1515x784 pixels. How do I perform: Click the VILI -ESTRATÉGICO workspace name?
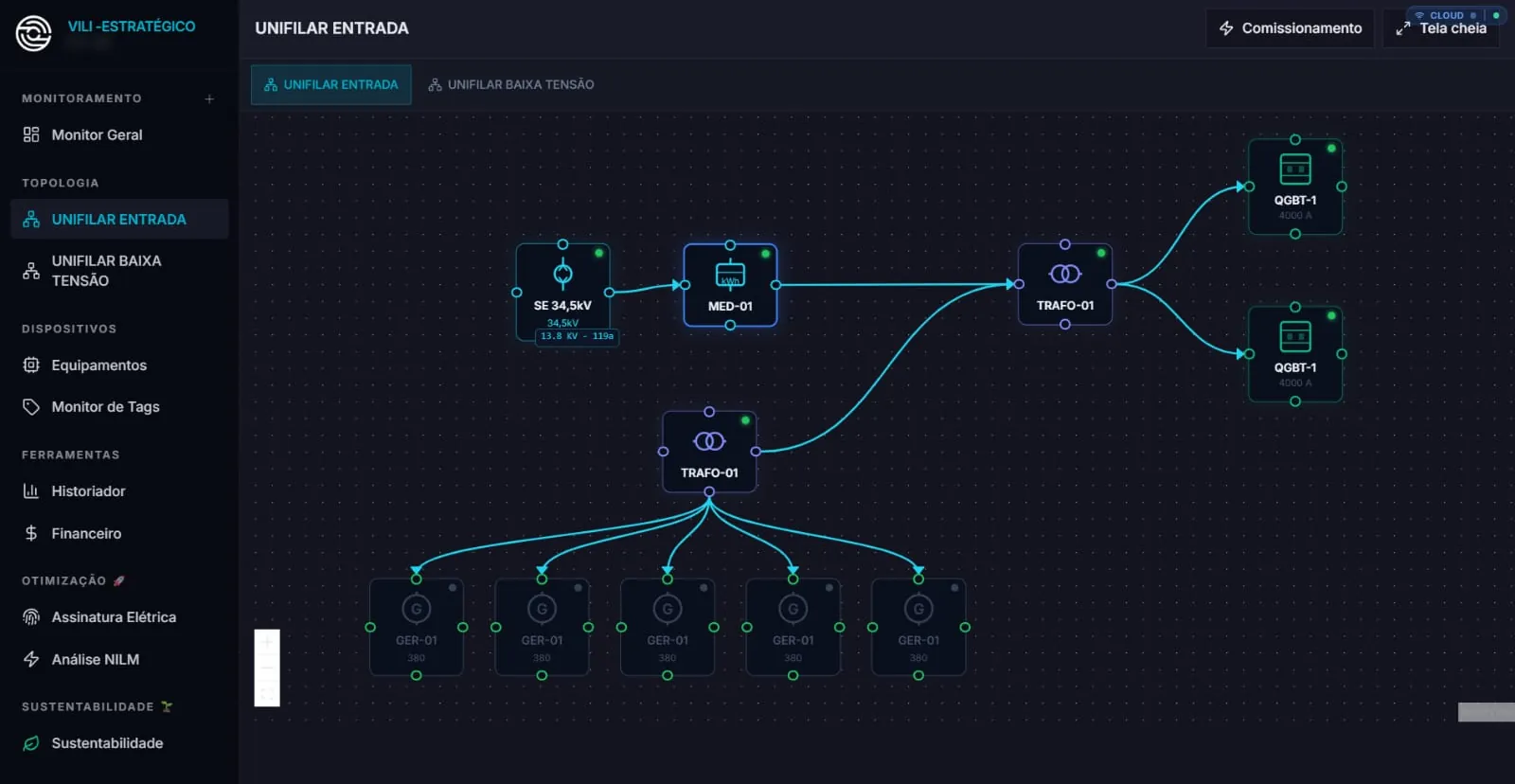click(x=132, y=27)
